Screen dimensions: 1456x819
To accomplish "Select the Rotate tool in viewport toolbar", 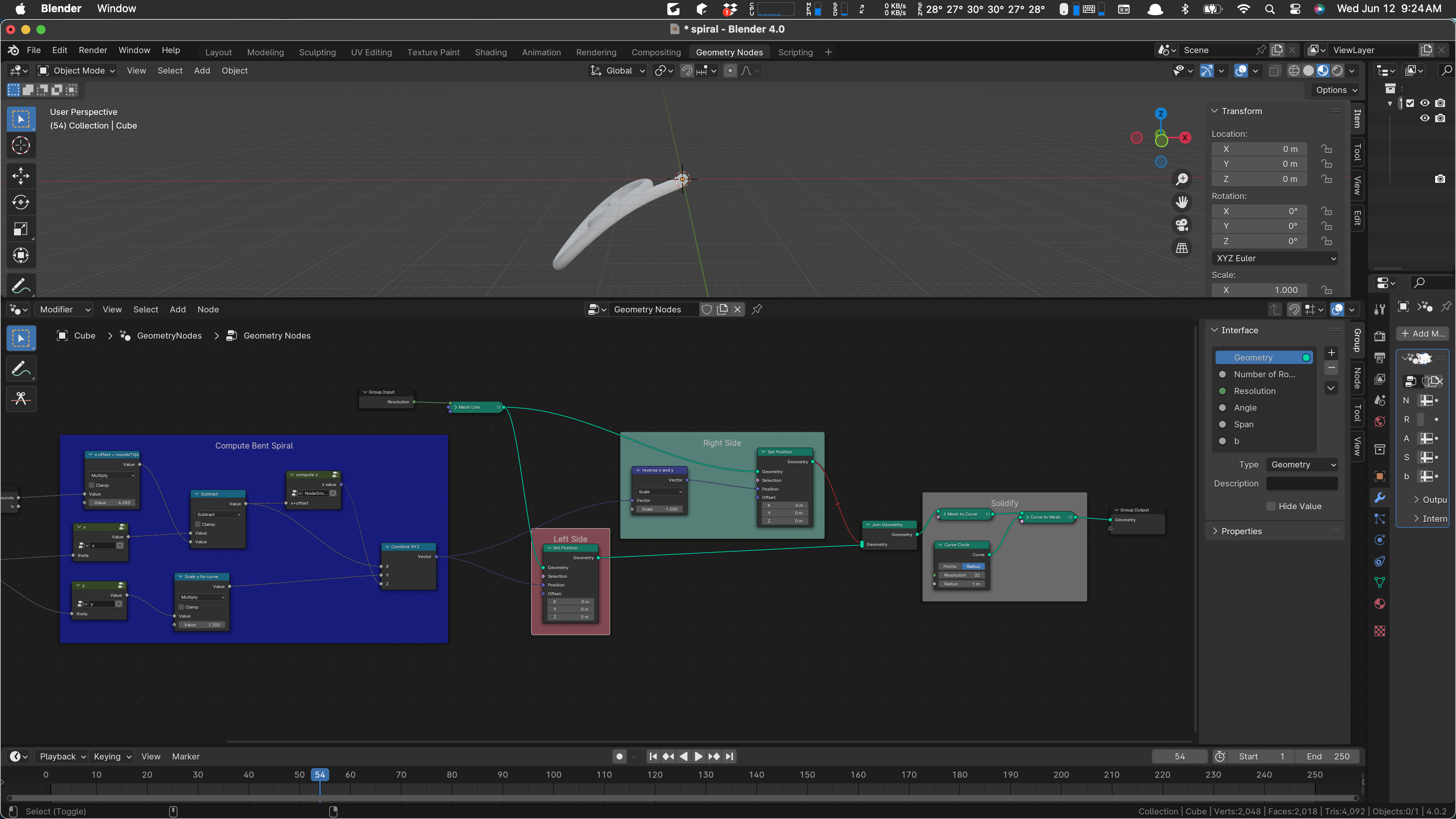I will [x=21, y=202].
